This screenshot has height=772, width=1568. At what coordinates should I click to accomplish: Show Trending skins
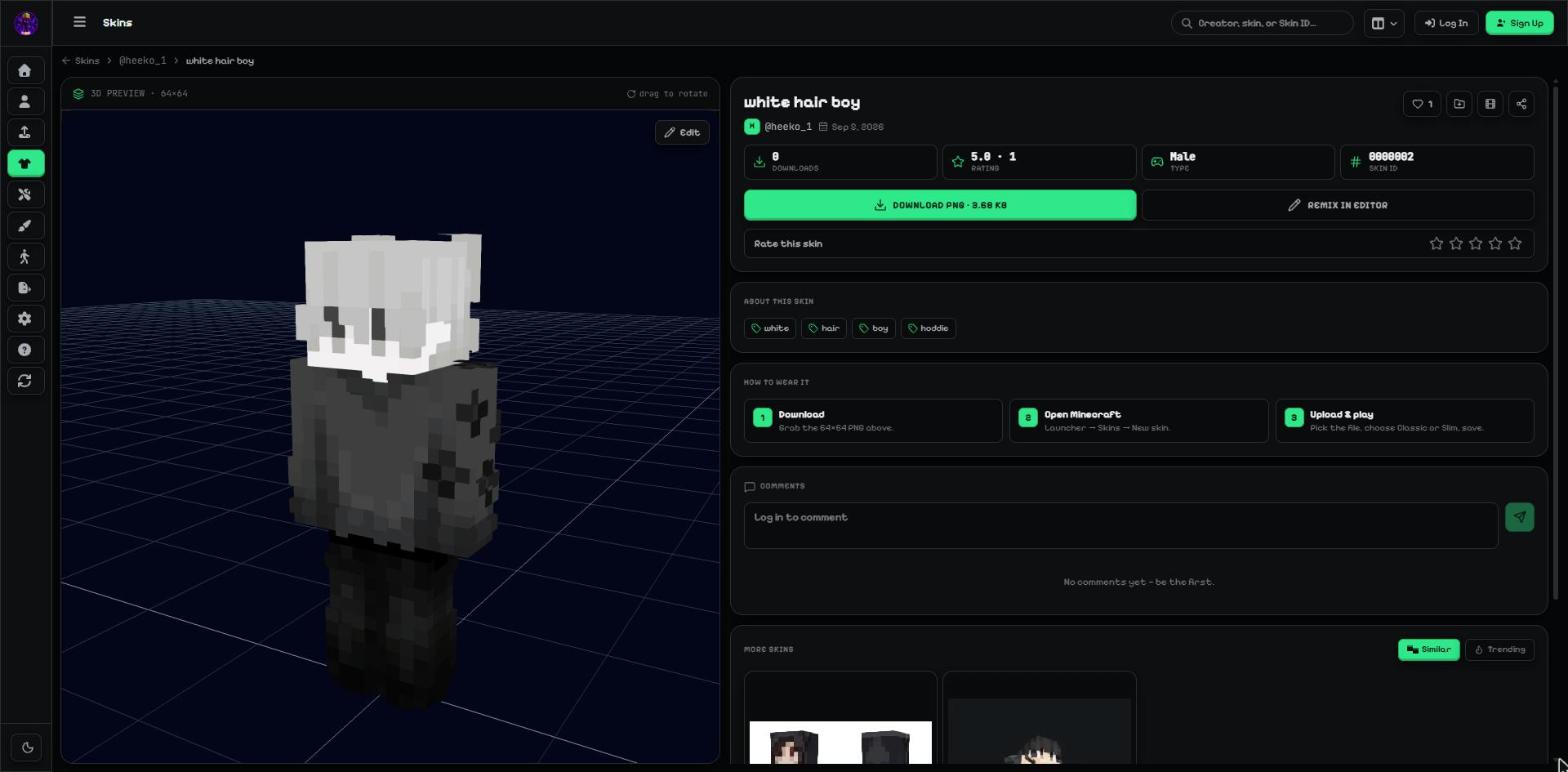[x=1499, y=649]
